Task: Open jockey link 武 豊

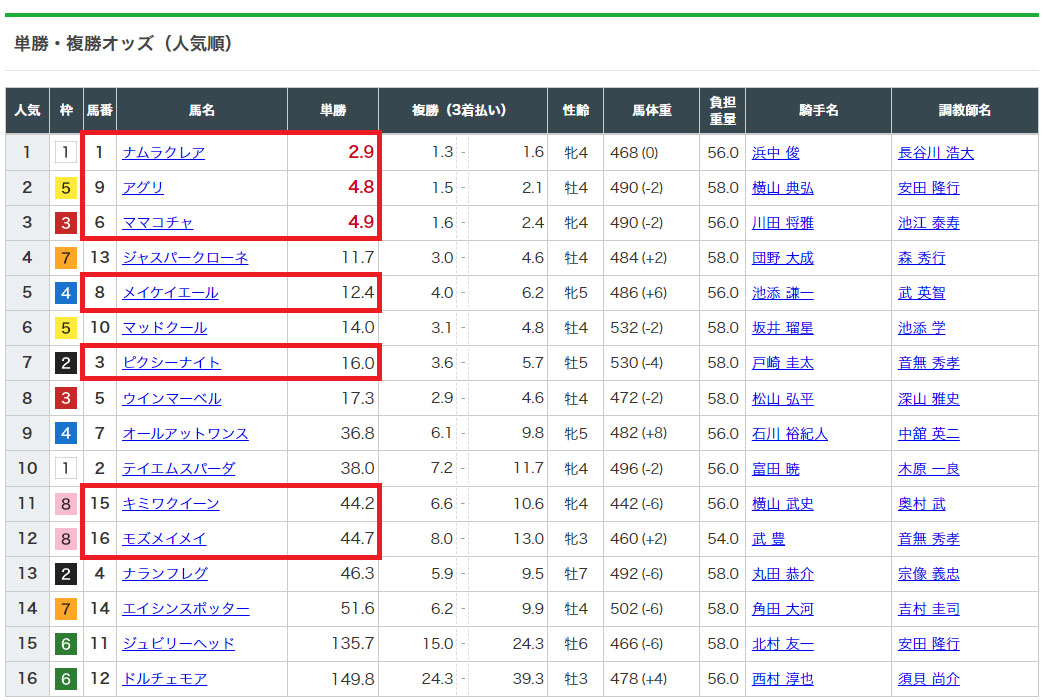Action: [x=768, y=538]
